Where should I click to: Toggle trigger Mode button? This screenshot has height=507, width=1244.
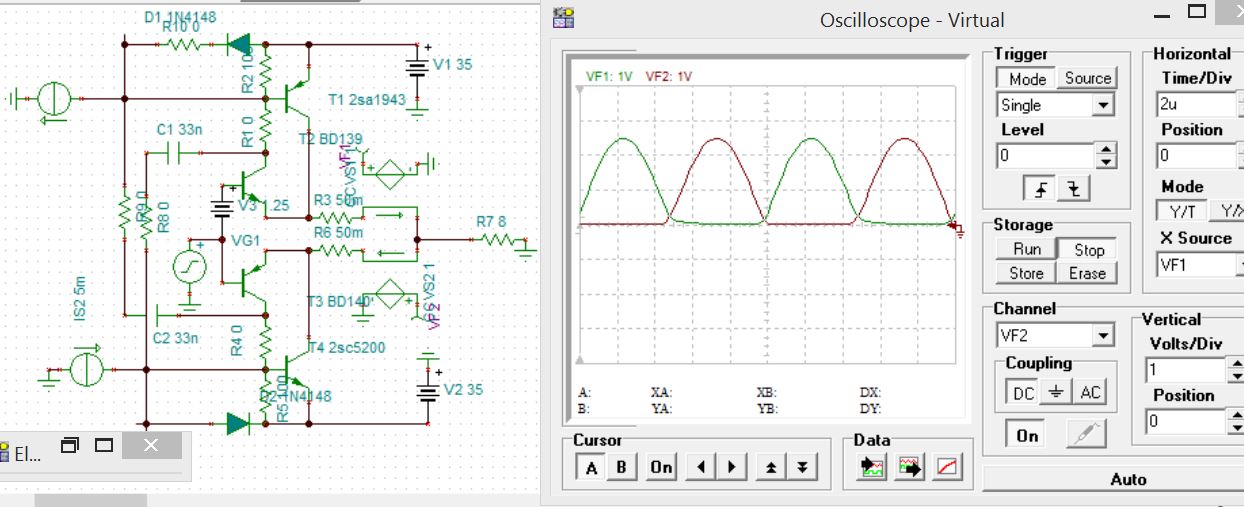click(x=1027, y=78)
